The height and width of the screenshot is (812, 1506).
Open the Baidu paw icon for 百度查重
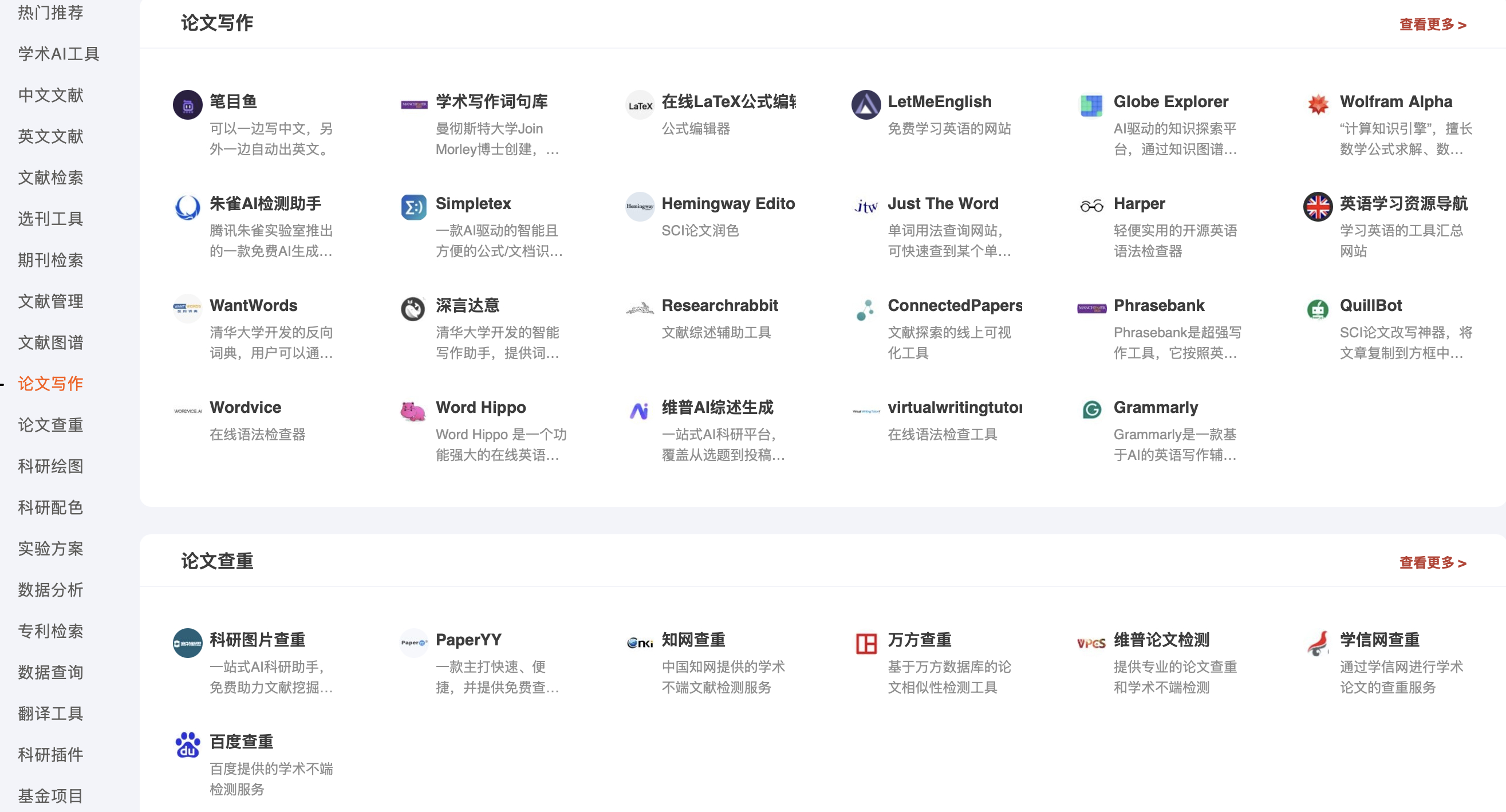(188, 744)
